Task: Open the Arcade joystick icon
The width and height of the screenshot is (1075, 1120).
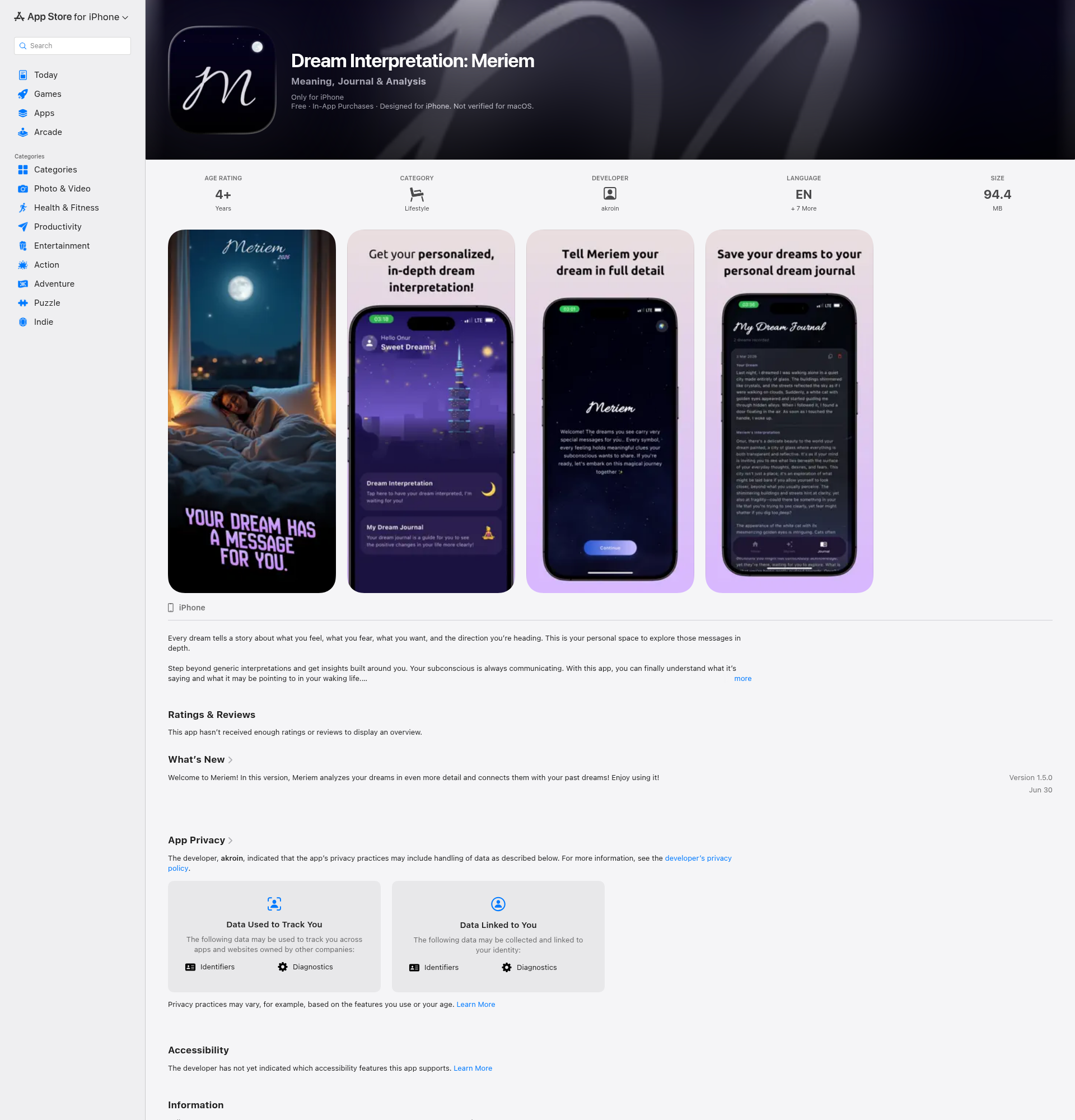Action: click(x=23, y=132)
